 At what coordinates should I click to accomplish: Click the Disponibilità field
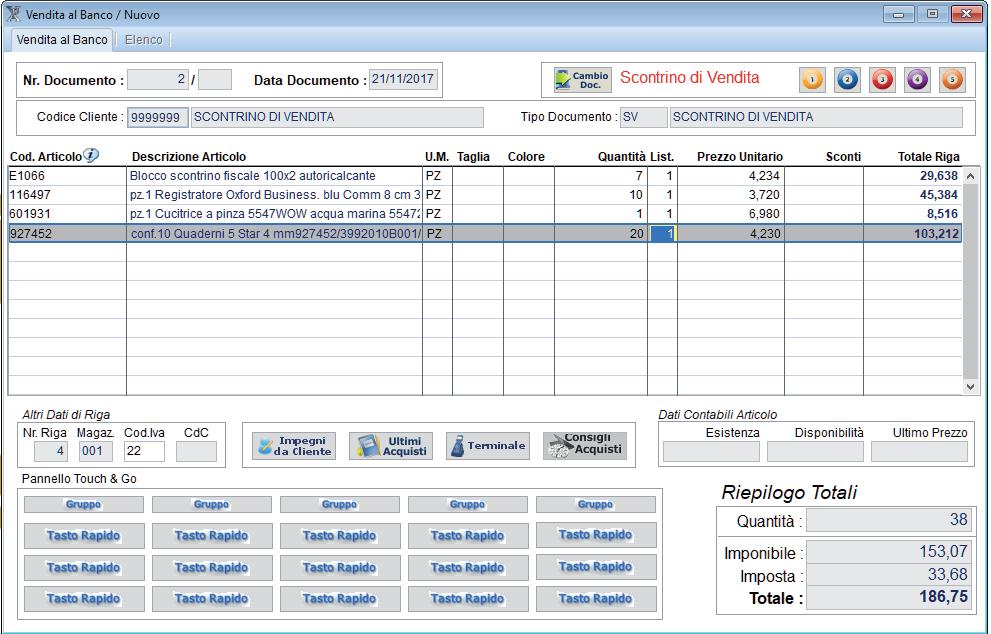[815, 451]
